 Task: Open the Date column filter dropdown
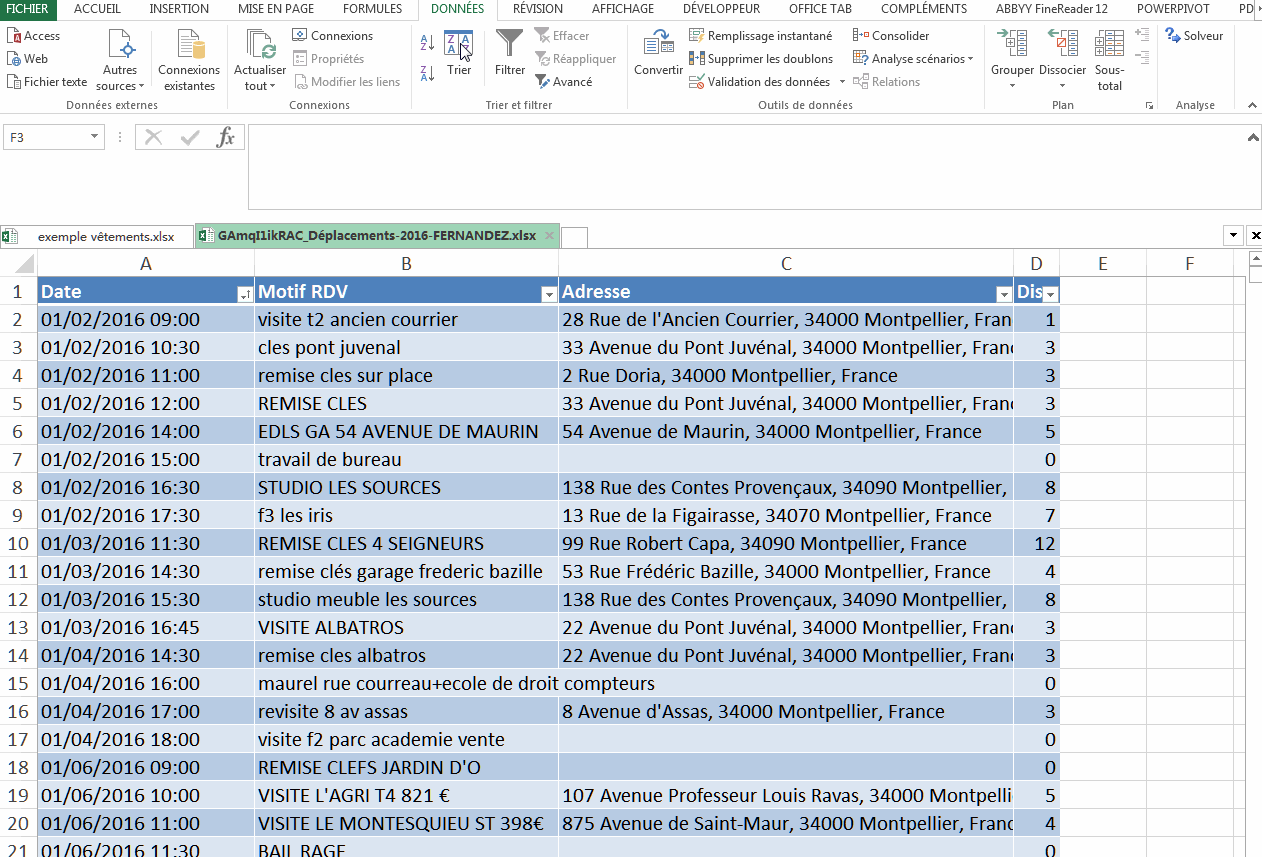pyautogui.click(x=244, y=293)
